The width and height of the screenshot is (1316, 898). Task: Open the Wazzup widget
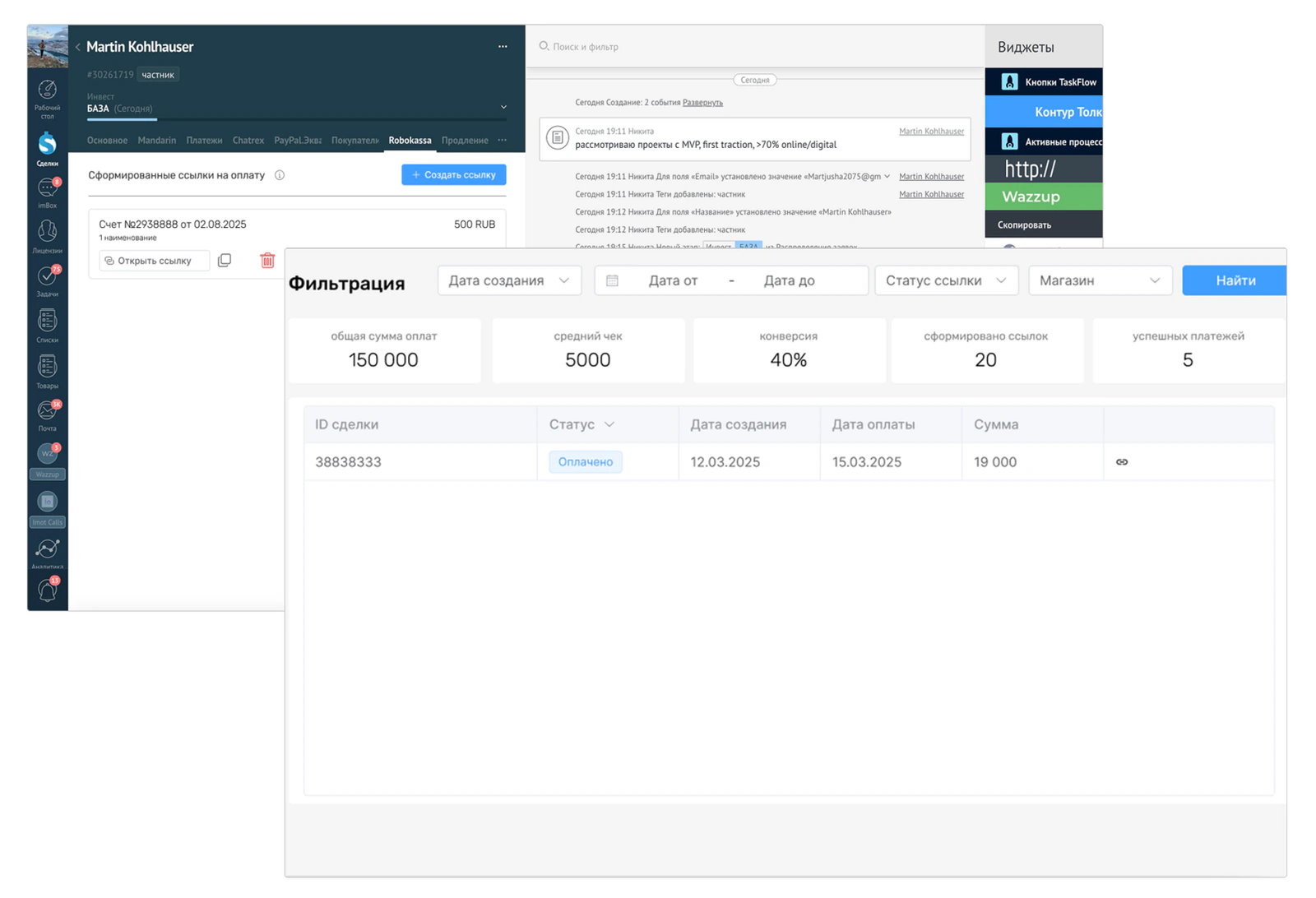[x=1044, y=197]
